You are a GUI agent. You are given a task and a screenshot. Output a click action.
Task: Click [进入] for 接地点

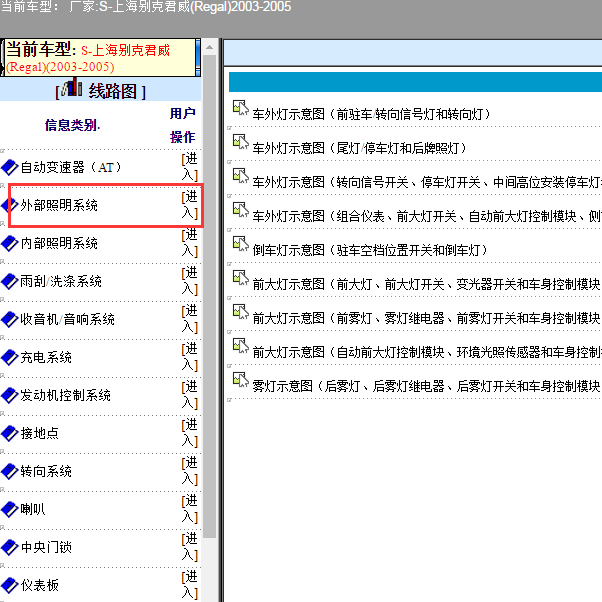click(190, 433)
